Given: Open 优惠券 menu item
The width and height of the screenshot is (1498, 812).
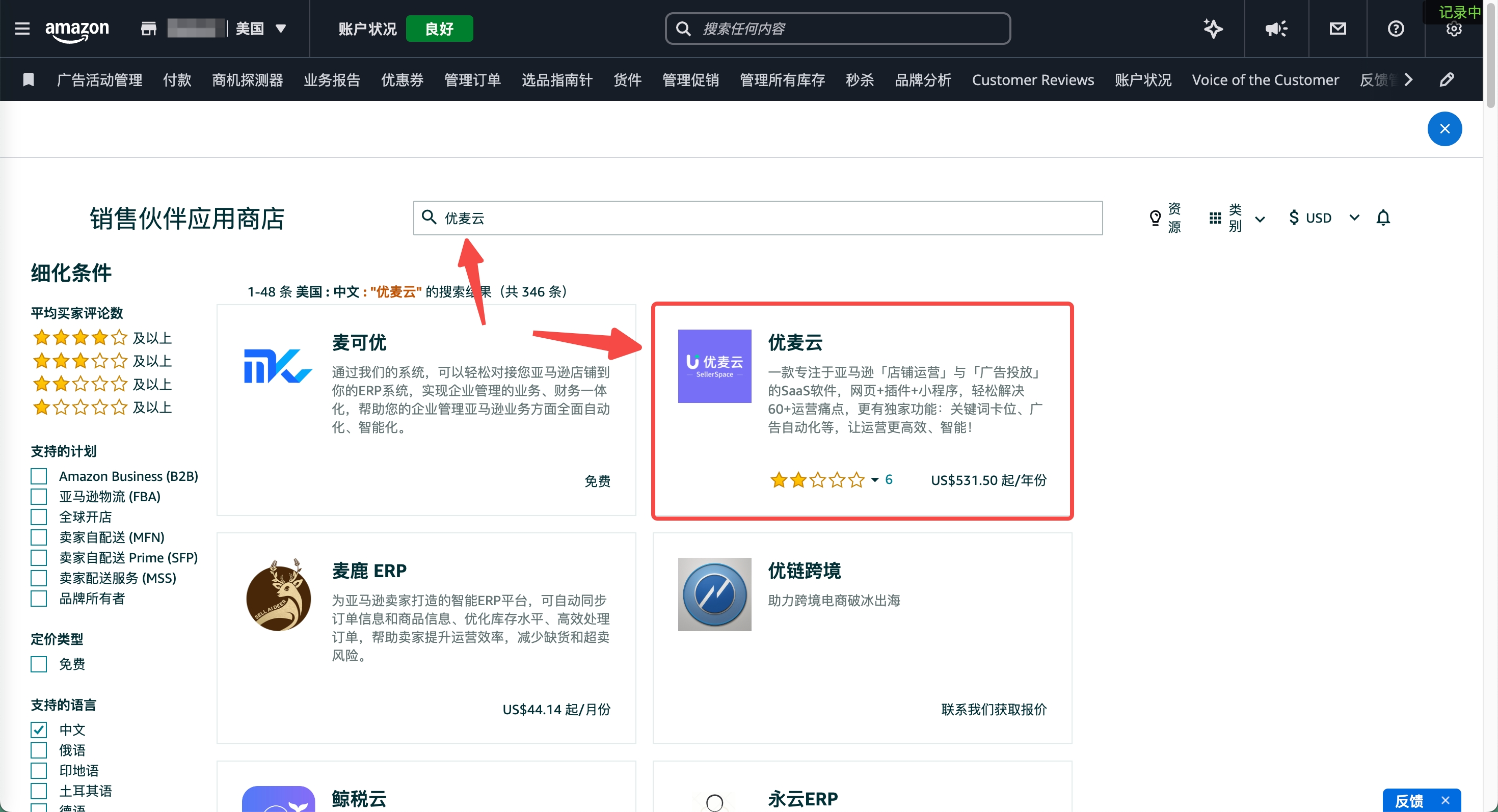Looking at the screenshot, I should click(403, 79).
